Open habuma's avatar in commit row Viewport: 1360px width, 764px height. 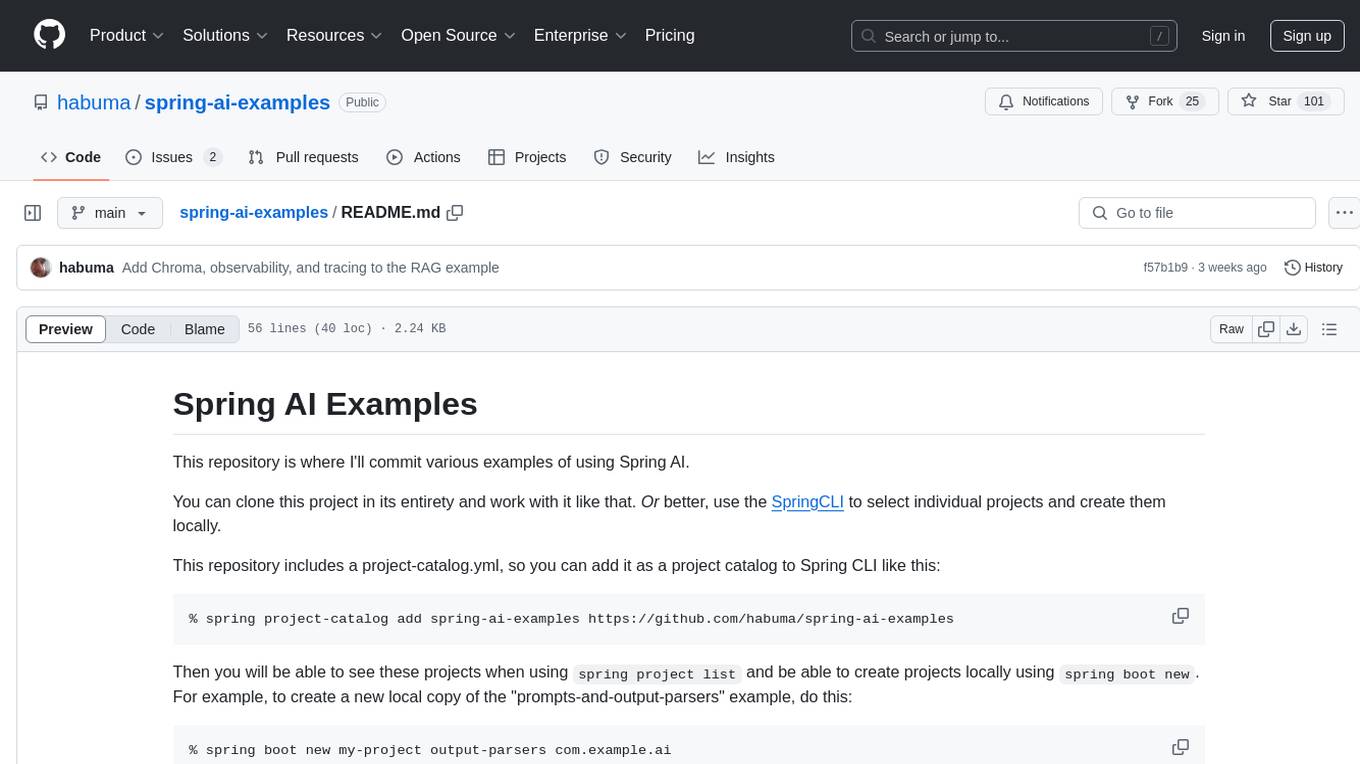(41, 268)
